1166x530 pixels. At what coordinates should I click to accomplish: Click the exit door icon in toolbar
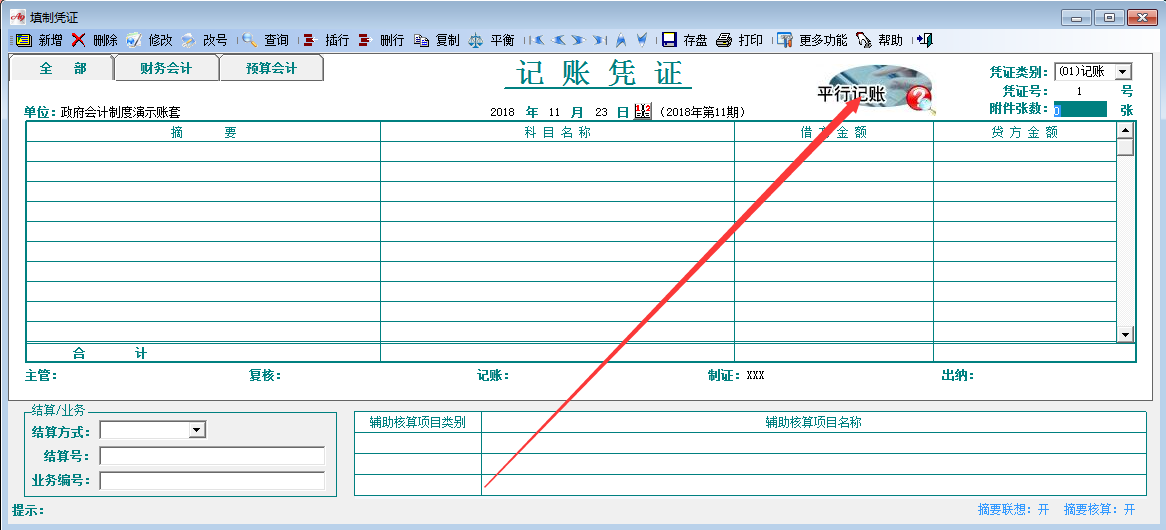point(925,40)
